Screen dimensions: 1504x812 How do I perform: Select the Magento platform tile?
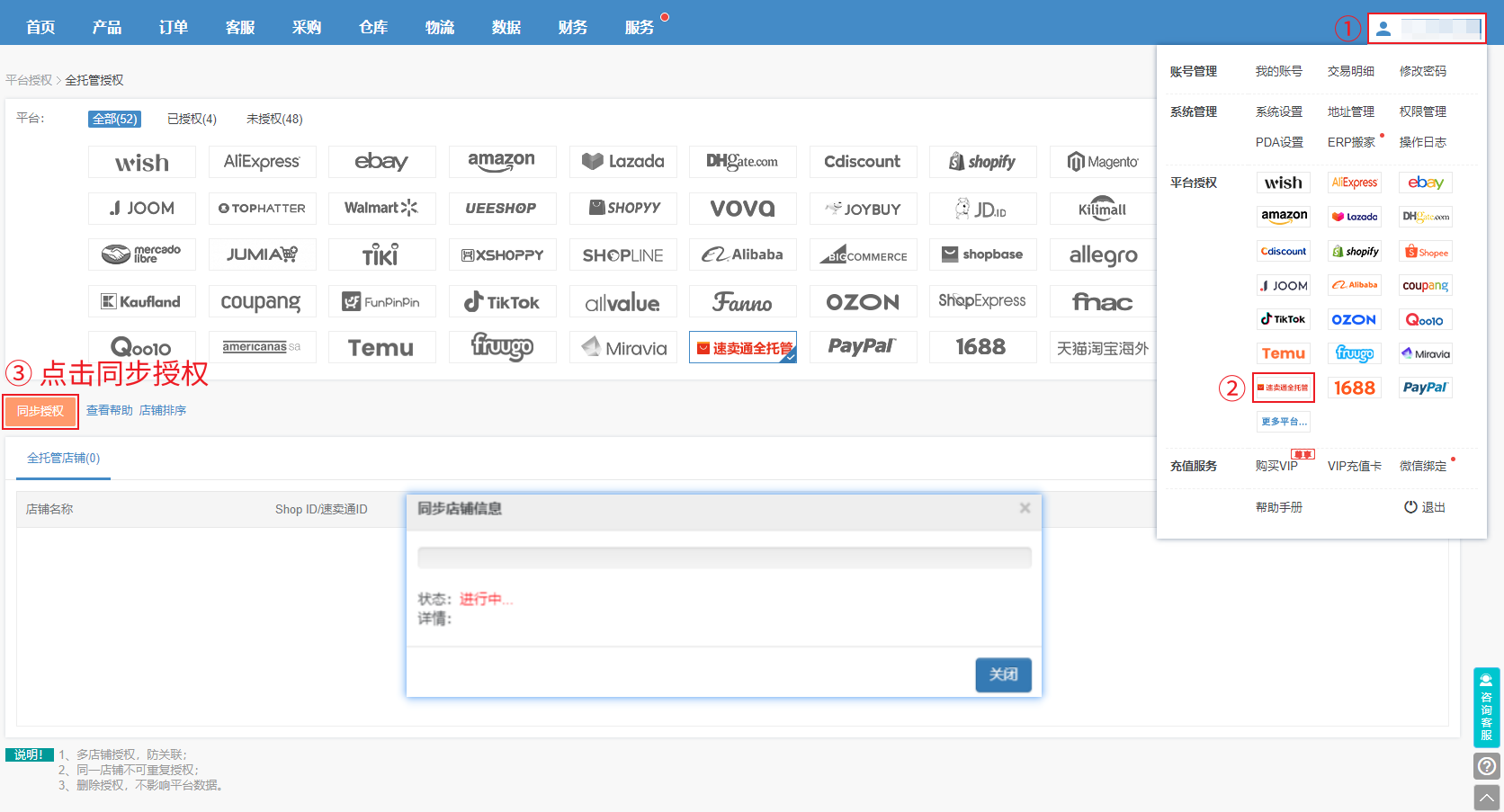tap(1103, 162)
